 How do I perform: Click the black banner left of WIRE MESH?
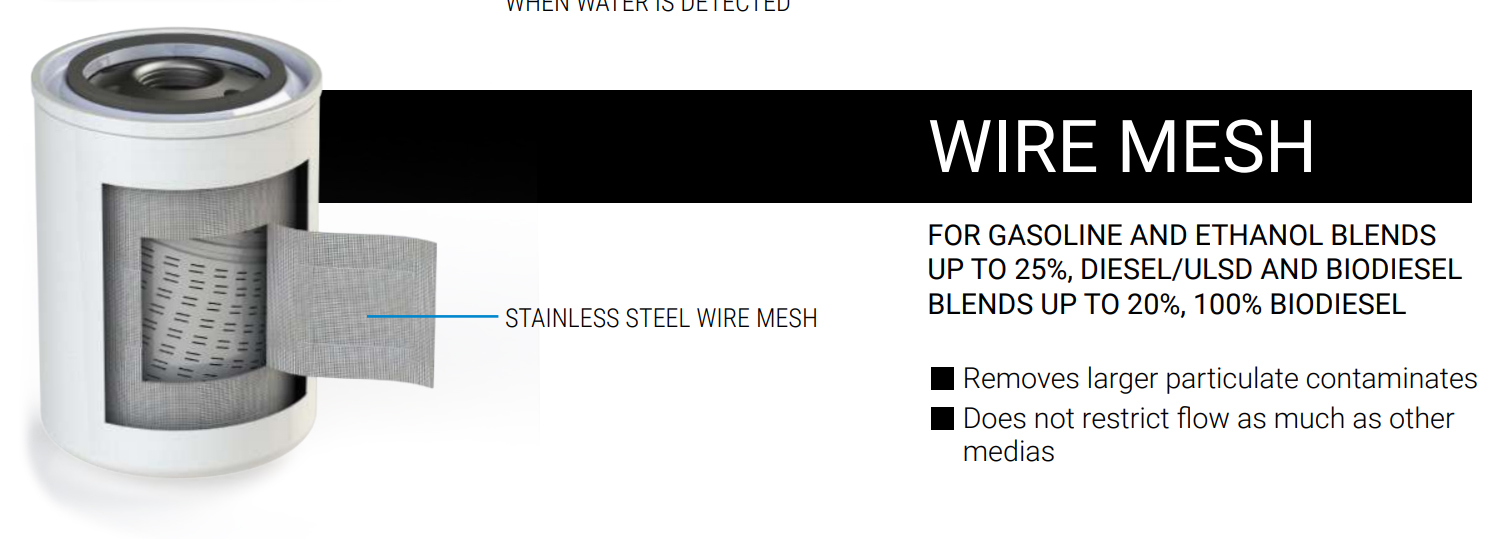tap(620, 147)
